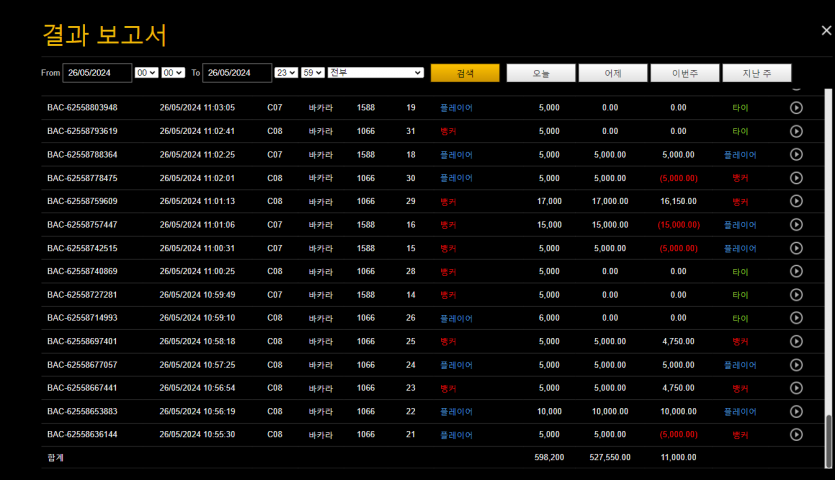Select bet ID BAC-62558788364
Screen dimensions: 835x480
pyautogui.click(x=82, y=154)
